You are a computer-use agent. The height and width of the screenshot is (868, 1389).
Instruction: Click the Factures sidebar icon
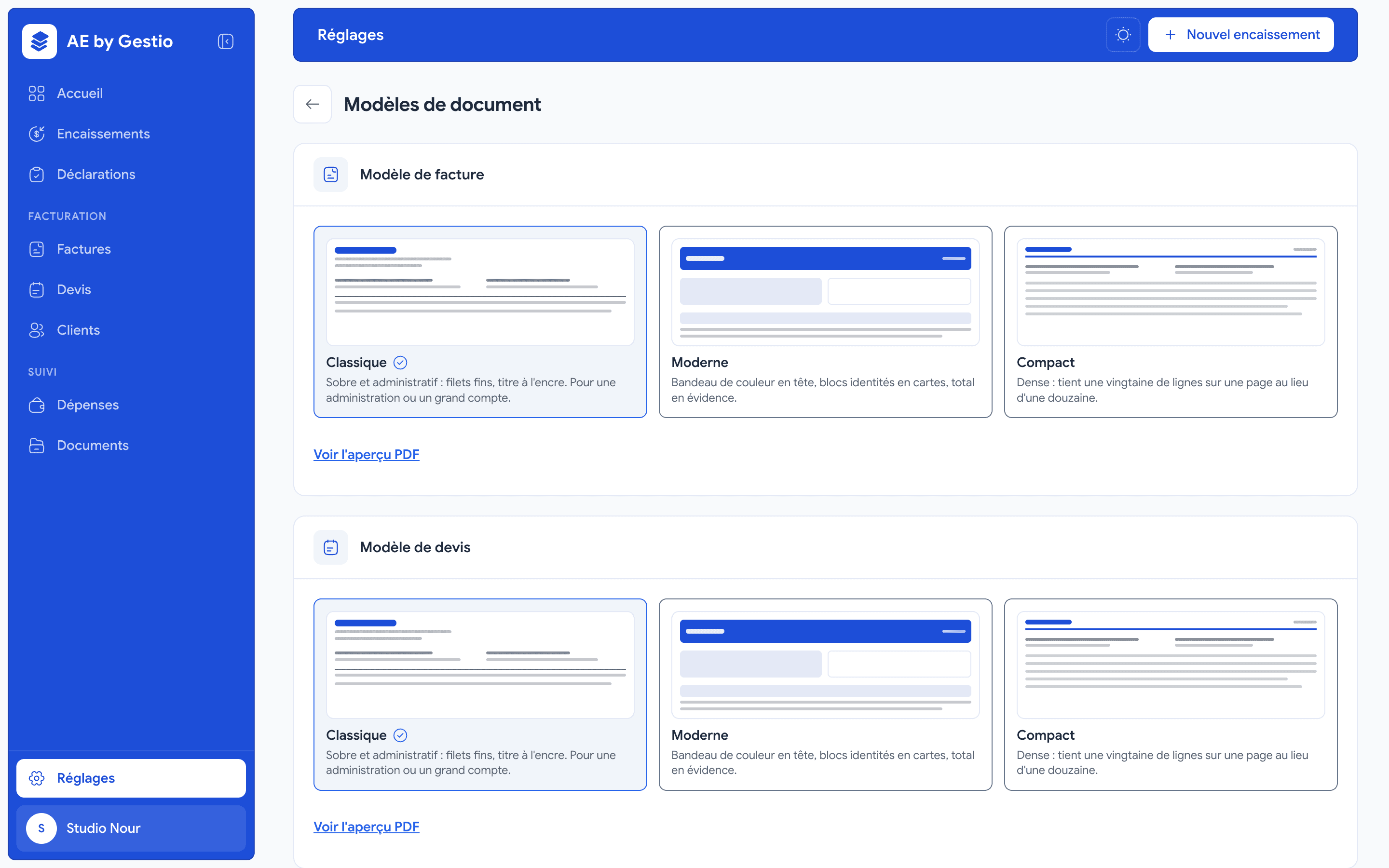click(x=37, y=249)
